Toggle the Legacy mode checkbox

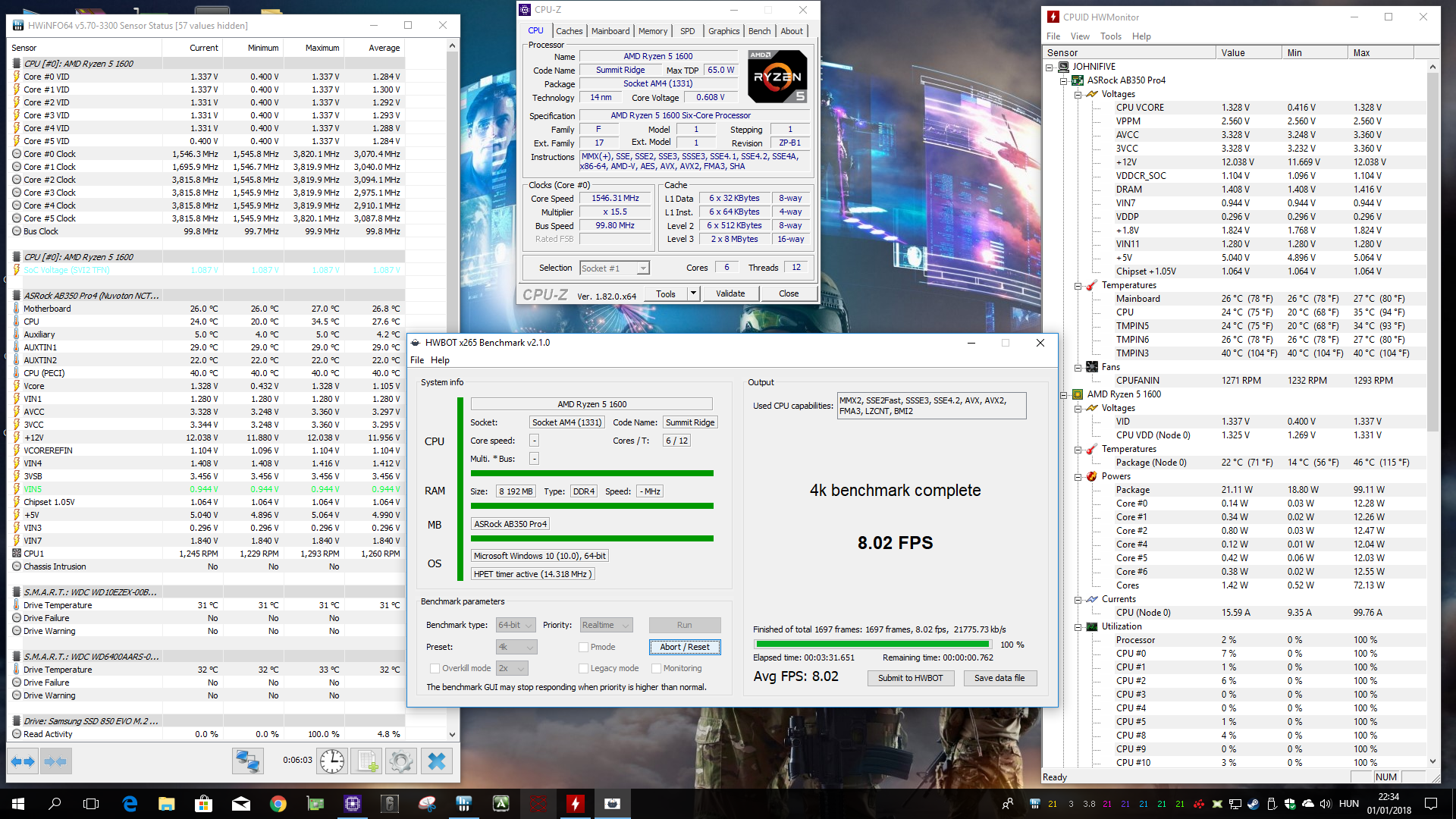[x=583, y=668]
